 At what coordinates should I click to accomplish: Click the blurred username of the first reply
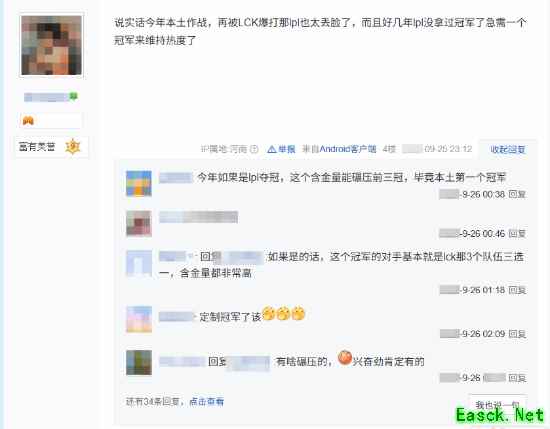176,177
